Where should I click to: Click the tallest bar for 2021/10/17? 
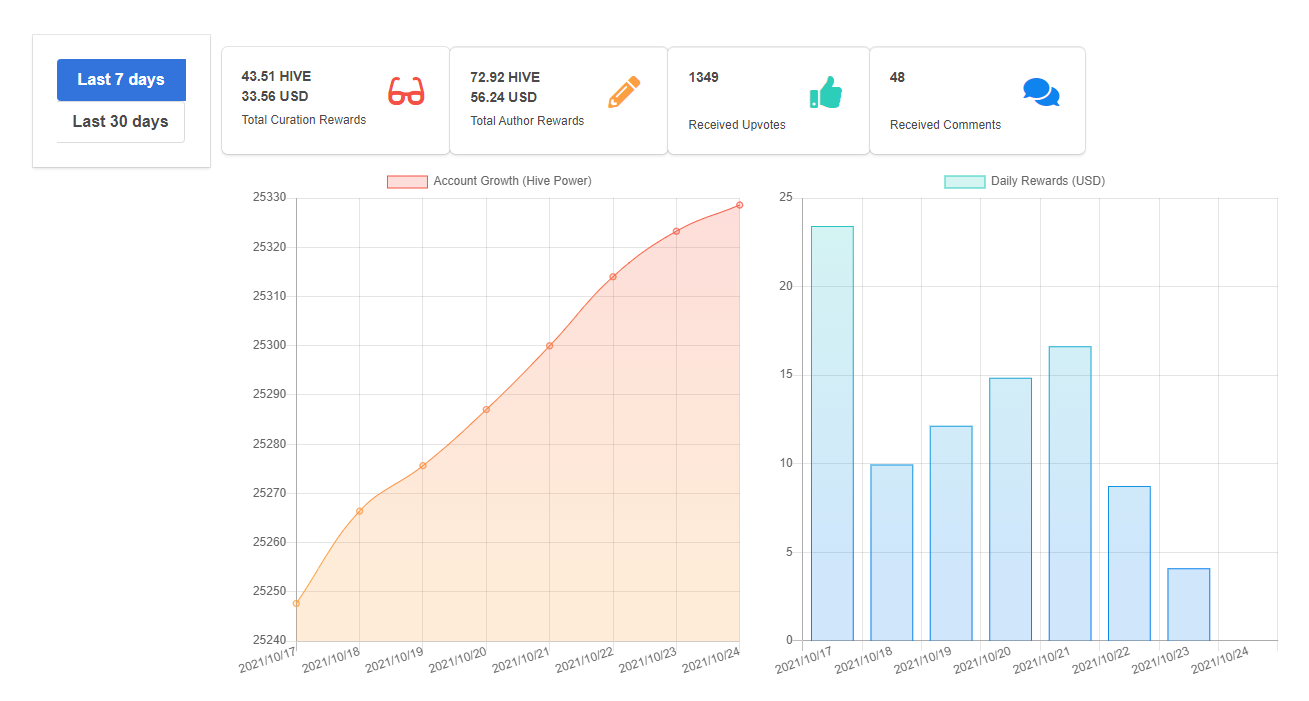tap(832, 433)
